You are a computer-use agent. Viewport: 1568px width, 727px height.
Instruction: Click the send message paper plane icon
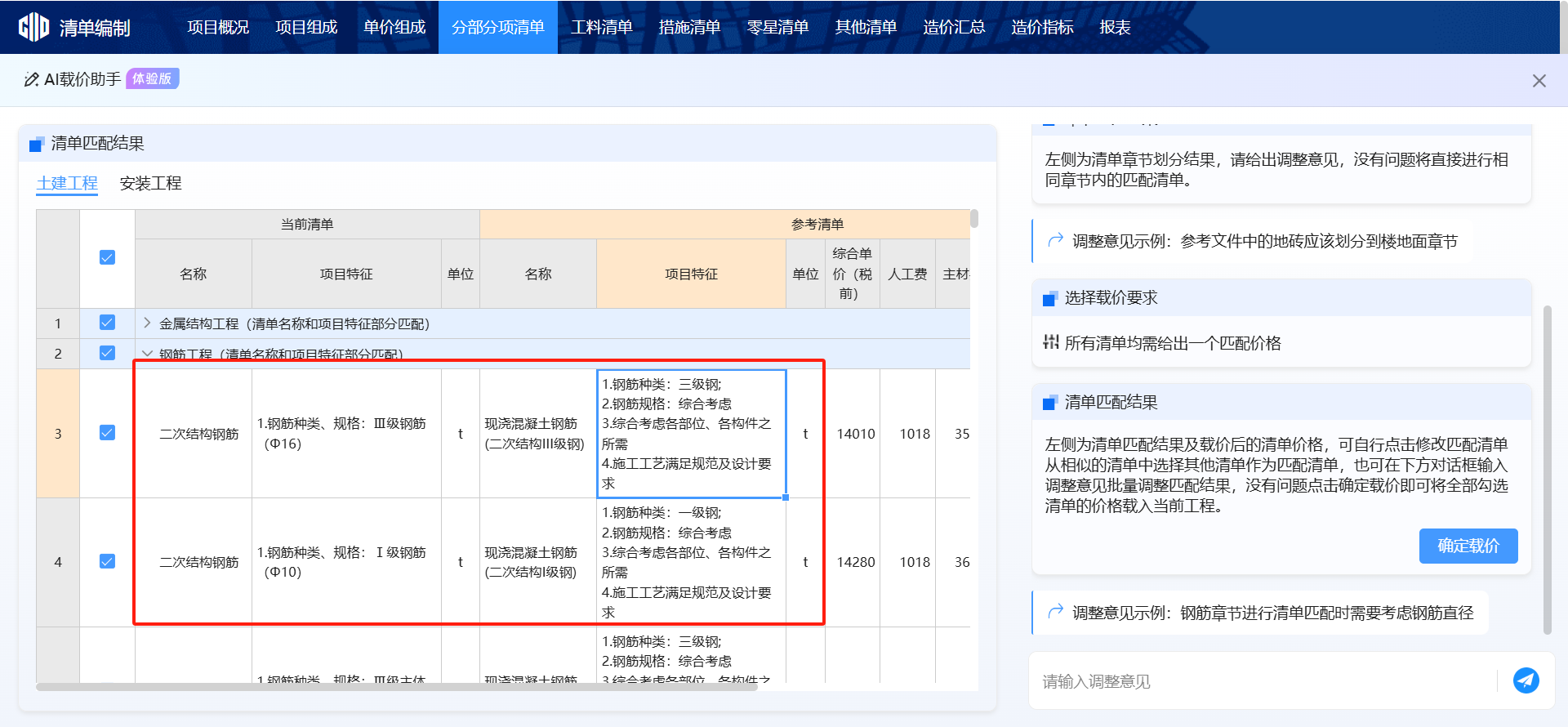click(x=1526, y=680)
